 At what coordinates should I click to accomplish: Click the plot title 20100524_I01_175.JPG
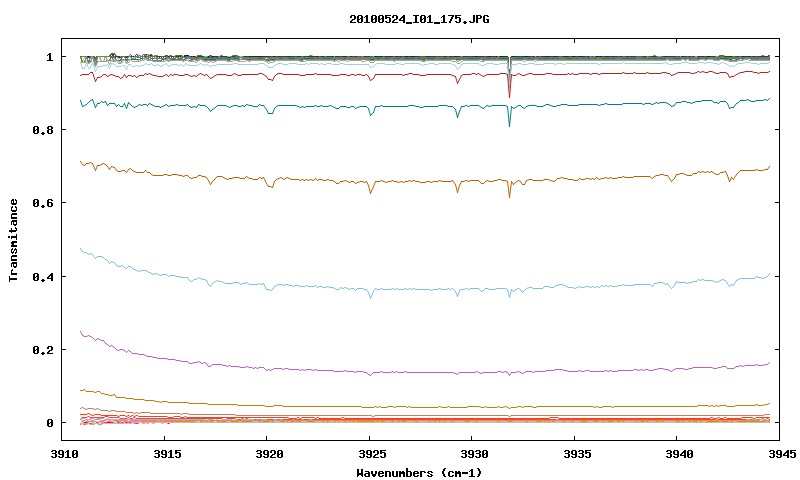click(x=419, y=19)
